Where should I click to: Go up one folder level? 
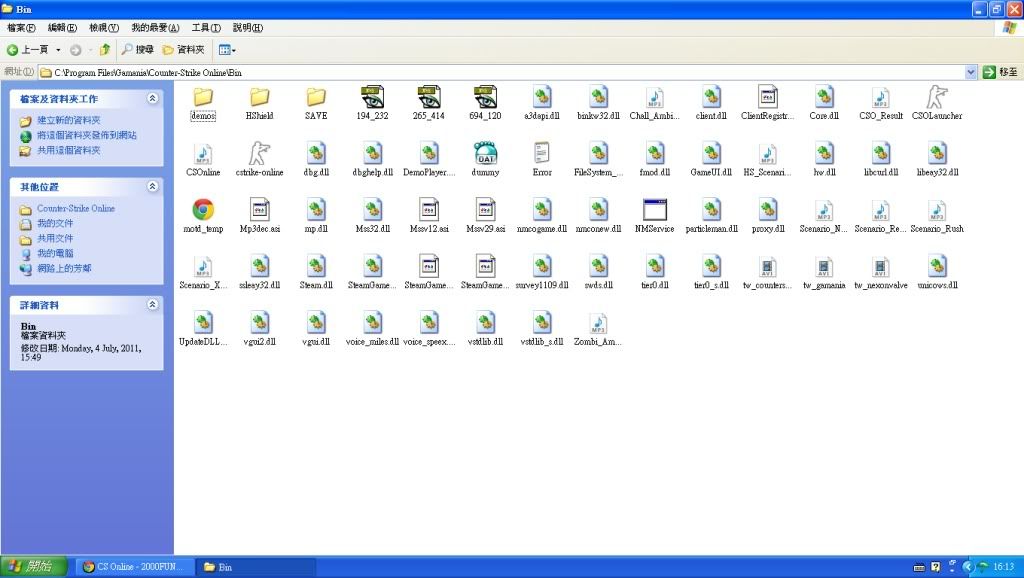[104, 50]
